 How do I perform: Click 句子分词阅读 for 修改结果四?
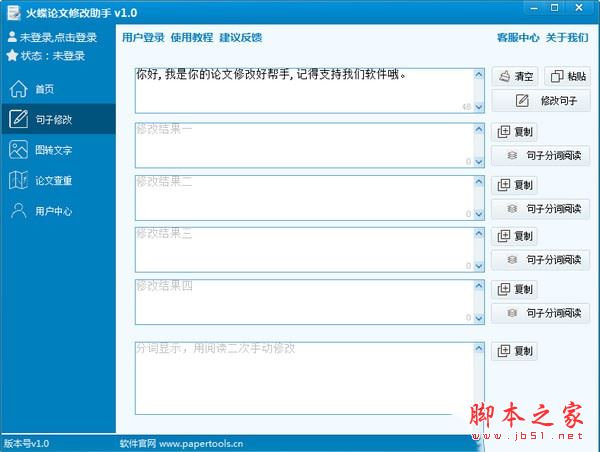(x=541, y=313)
